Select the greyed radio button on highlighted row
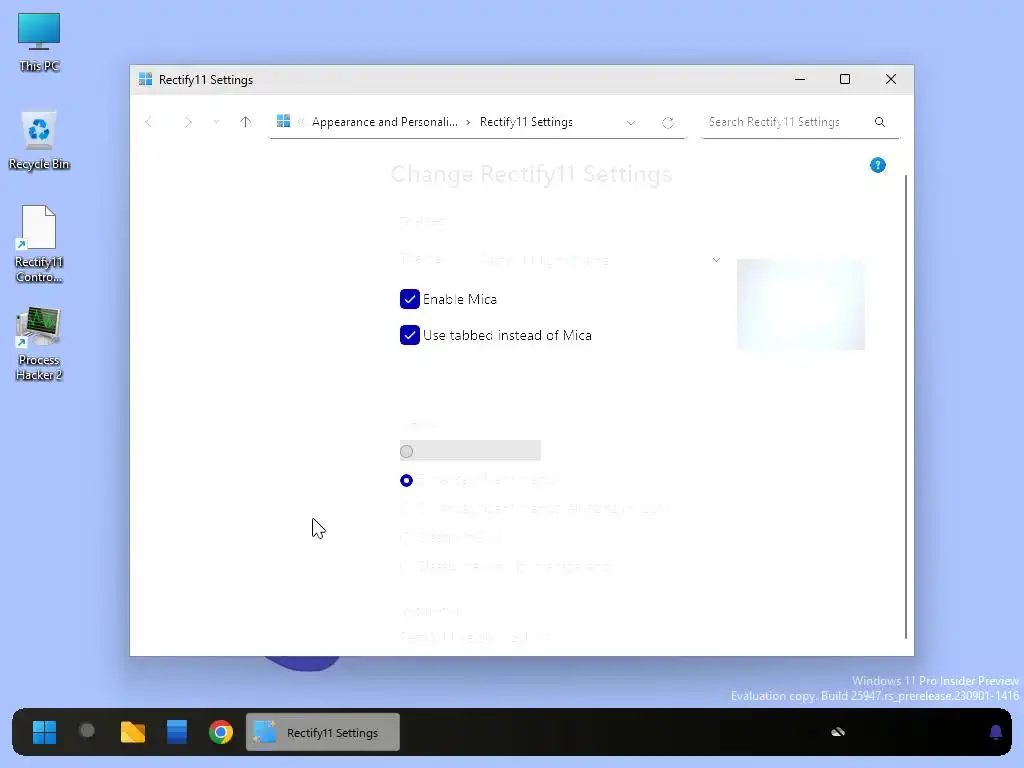 click(406, 451)
